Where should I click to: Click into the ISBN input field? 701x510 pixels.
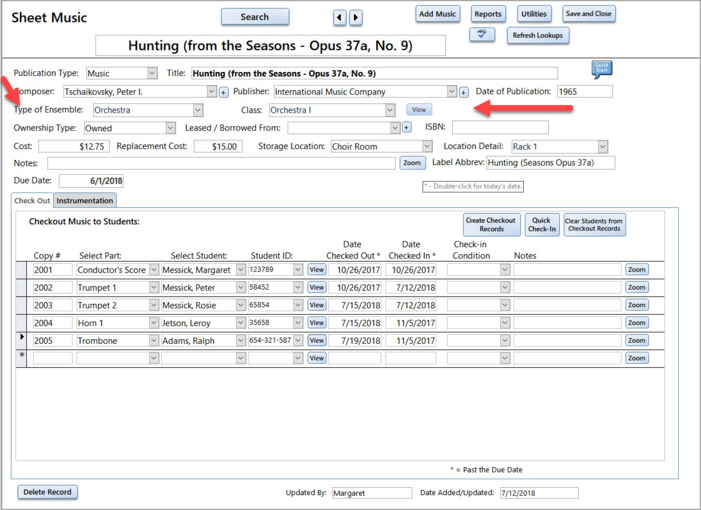coord(500,128)
